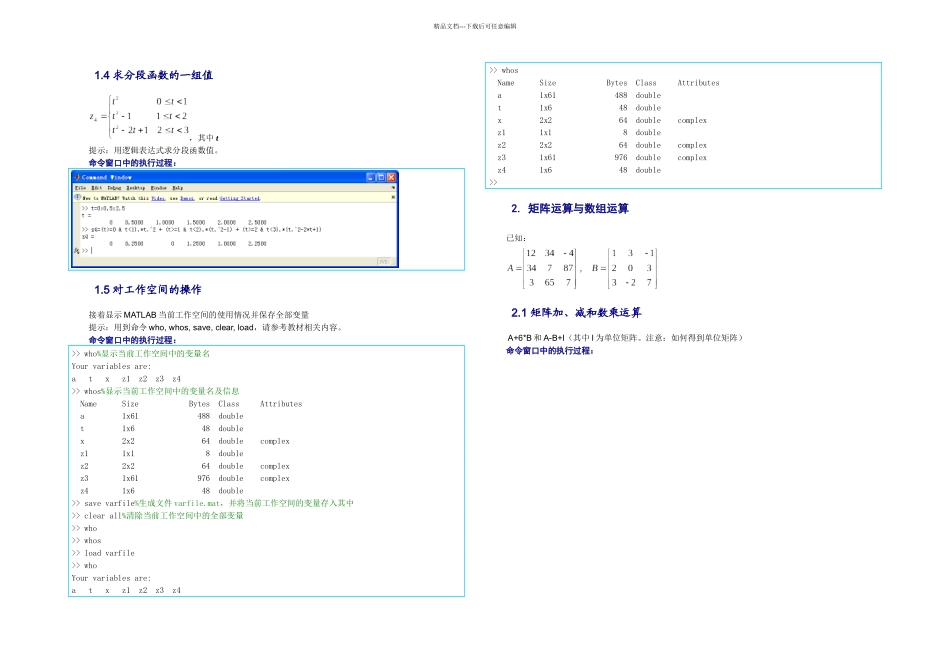Close the Command Window
Image resolution: width=950 pixels, height=672 pixels.
[391, 178]
